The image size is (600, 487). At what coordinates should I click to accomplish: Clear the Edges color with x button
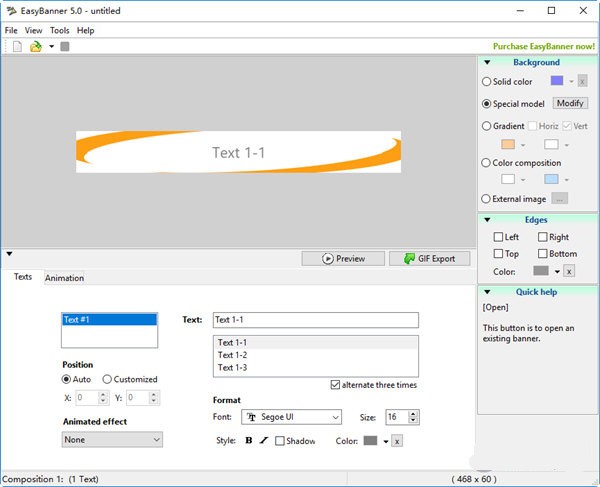(569, 271)
